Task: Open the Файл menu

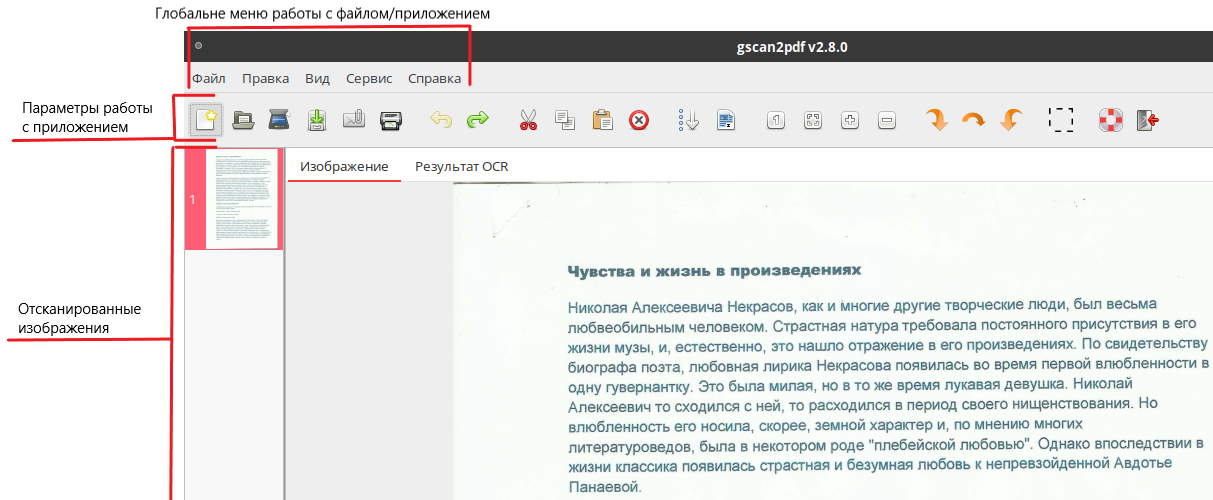Action: click(209, 78)
